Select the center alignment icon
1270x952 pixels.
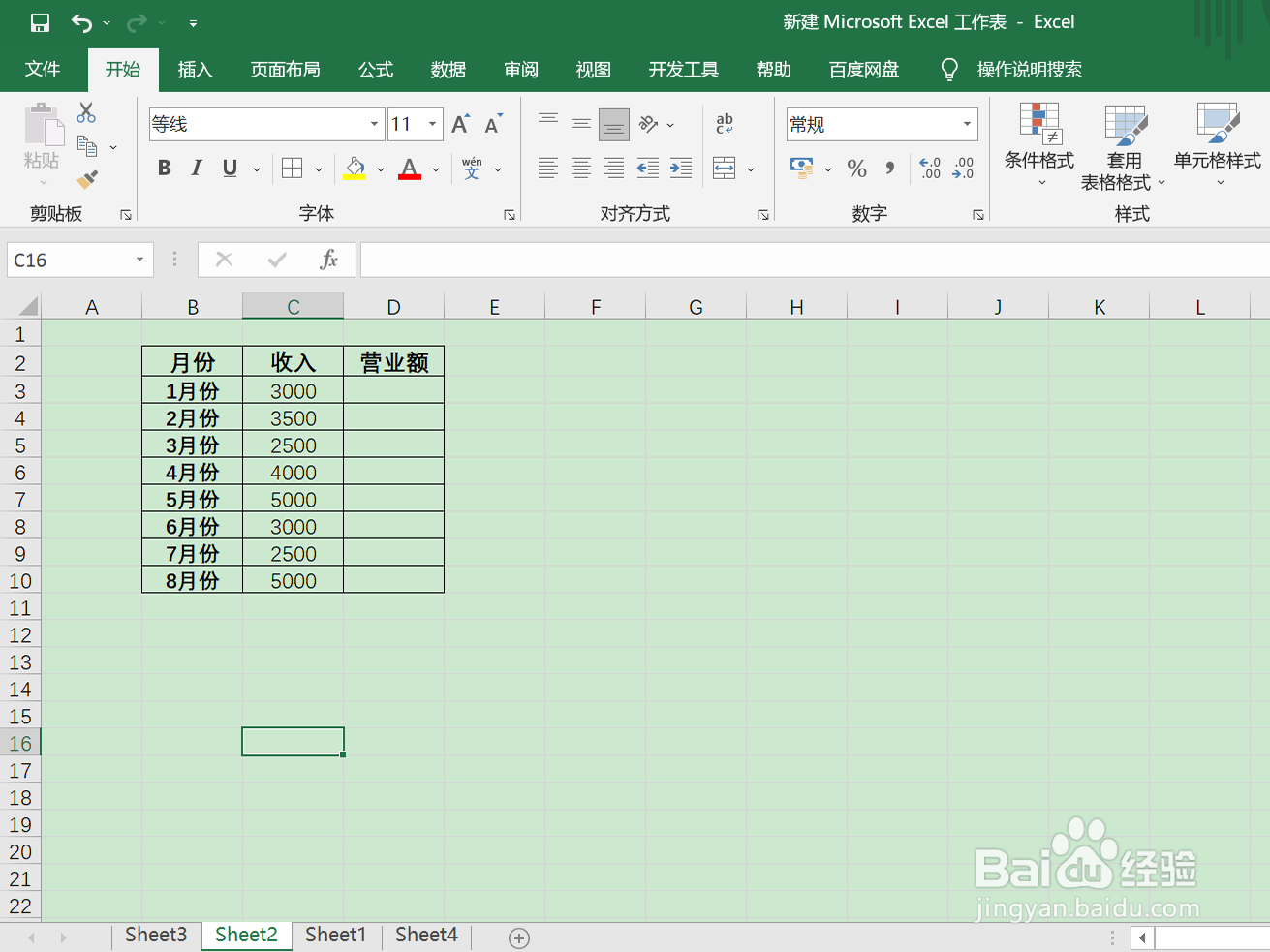pyautogui.click(x=580, y=168)
